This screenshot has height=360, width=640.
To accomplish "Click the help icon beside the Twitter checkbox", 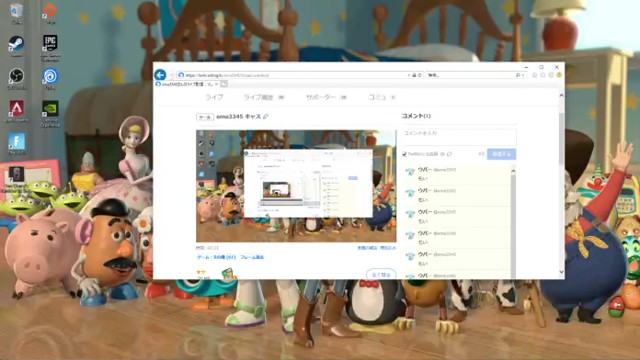I will (x=442, y=154).
